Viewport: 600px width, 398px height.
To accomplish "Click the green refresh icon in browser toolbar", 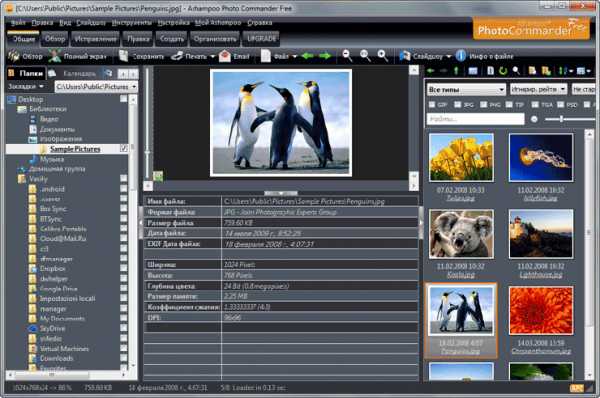I will tap(503, 71).
